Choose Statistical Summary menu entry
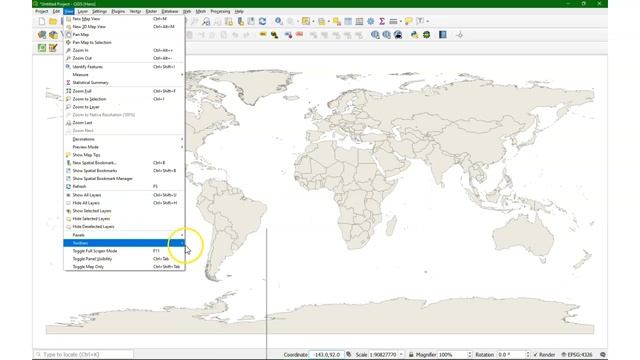Viewport: 640px width, 360px height. 124,82
